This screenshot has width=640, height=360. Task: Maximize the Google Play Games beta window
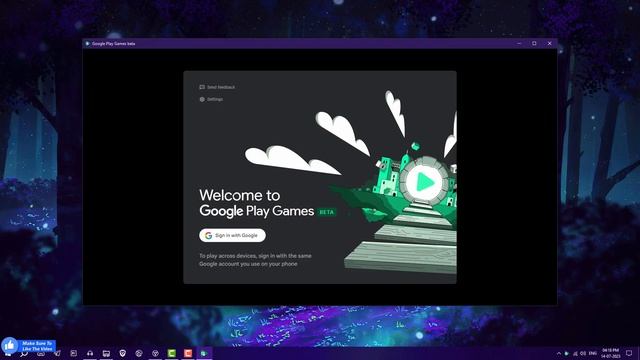[534, 43]
